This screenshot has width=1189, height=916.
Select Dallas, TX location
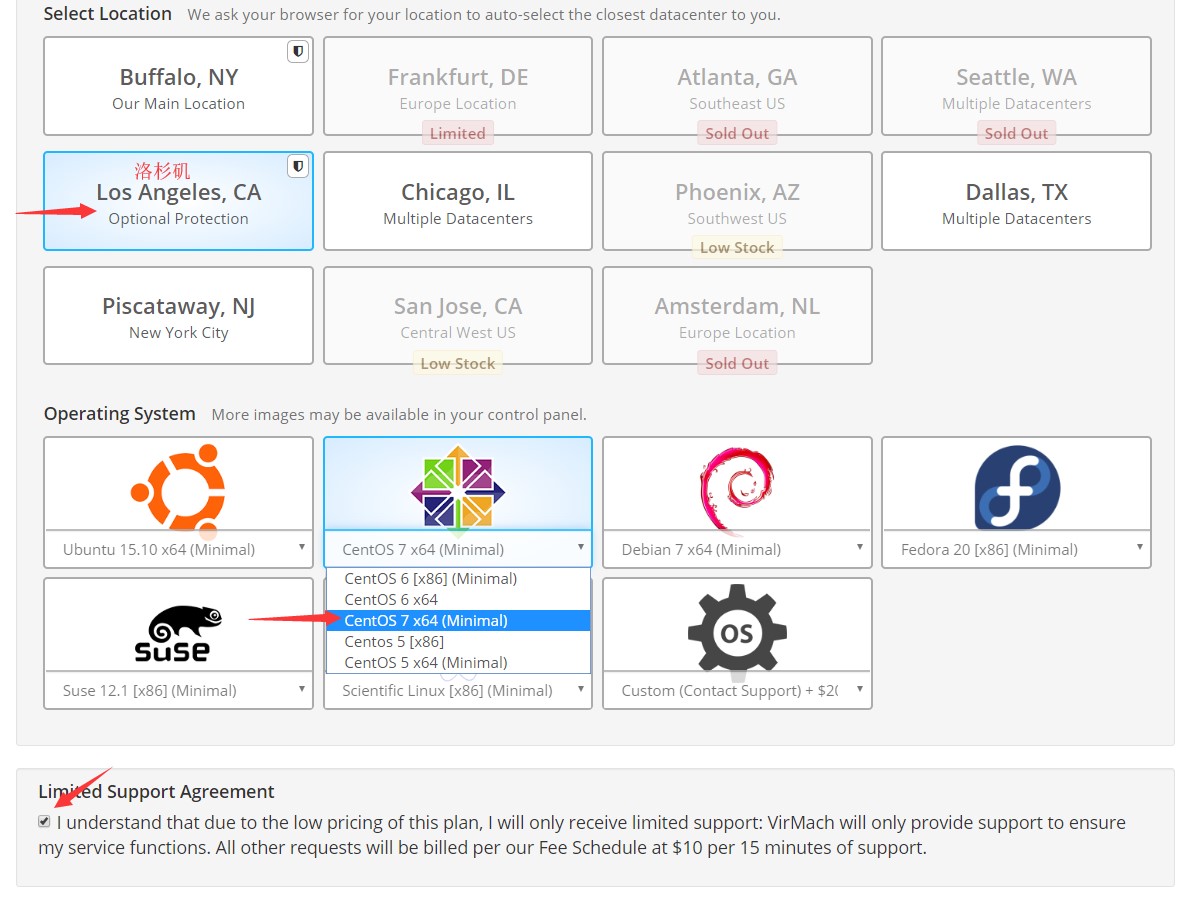click(1016, 201)
